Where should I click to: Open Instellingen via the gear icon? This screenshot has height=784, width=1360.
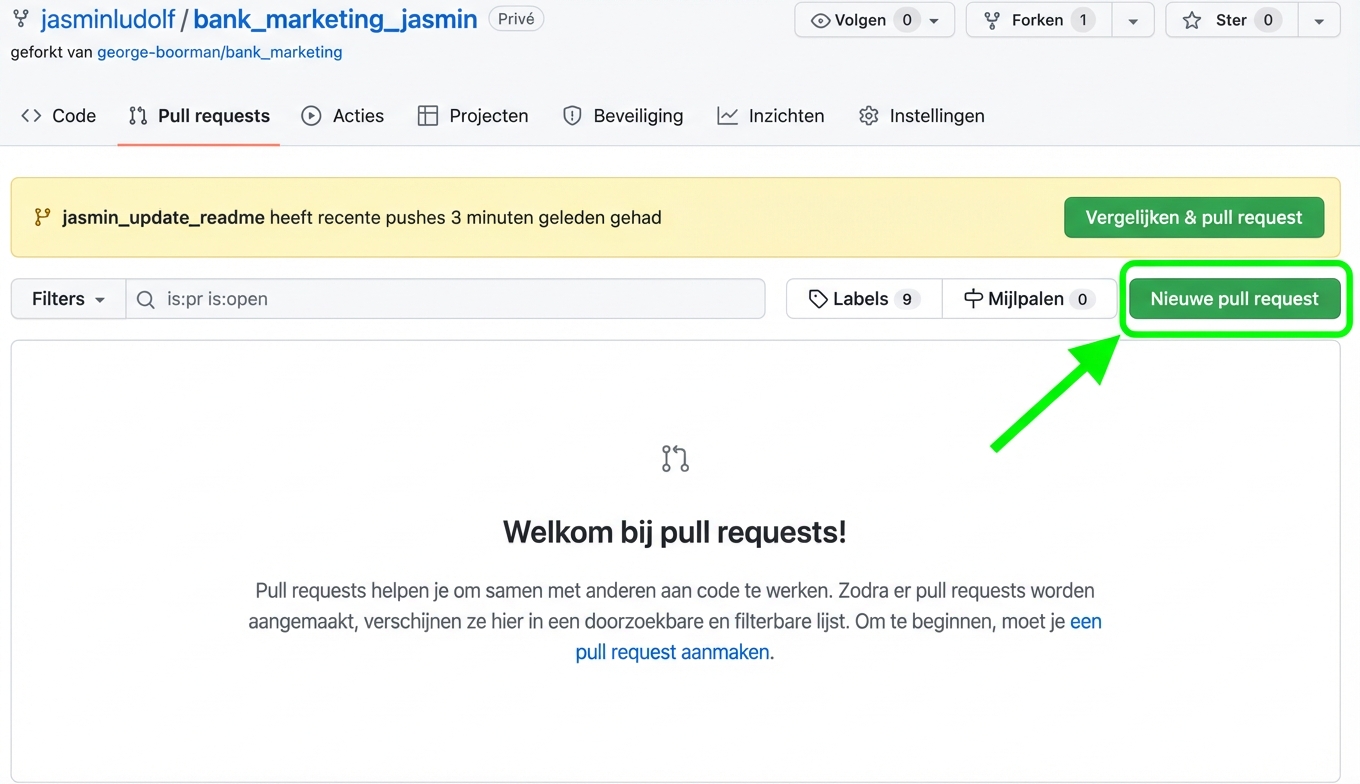[x=868, y=115]
